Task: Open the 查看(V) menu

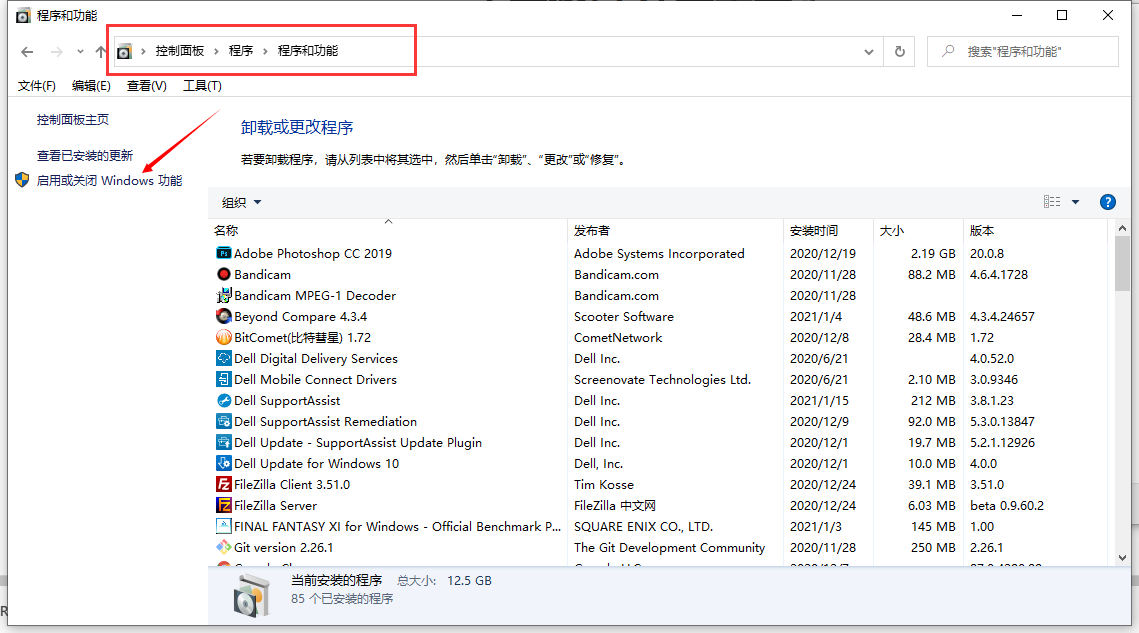Action: click(146, 86)
